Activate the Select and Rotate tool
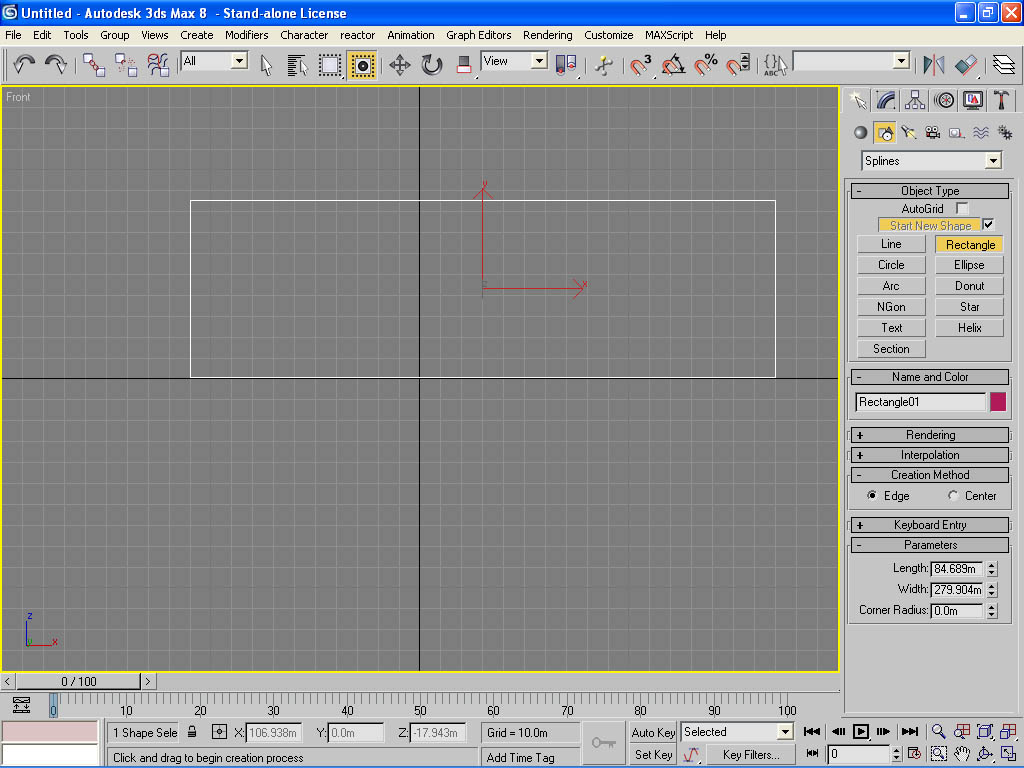The width and height of the screenshot is (1024, 768). (432, 65)
